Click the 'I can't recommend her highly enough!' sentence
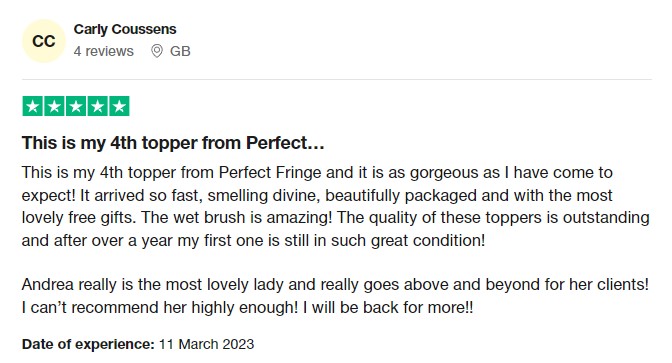This screenshot has width=672, height=363. point(160,307)
